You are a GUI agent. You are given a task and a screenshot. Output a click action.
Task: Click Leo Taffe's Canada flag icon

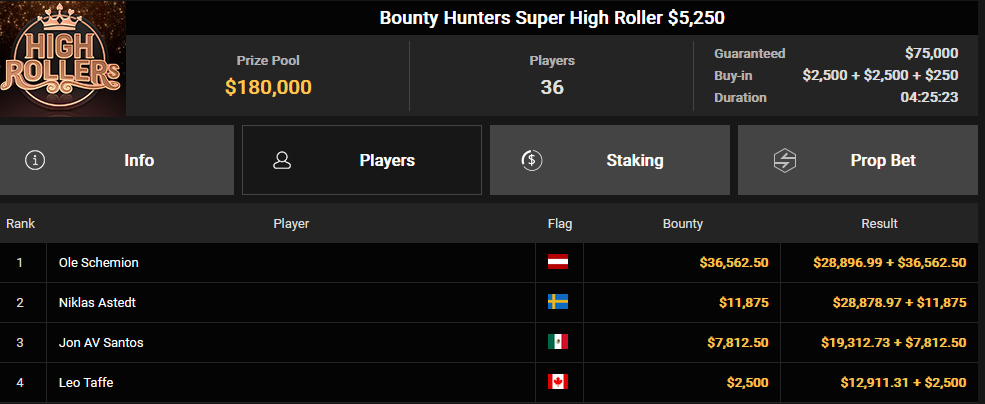(558, 382)
